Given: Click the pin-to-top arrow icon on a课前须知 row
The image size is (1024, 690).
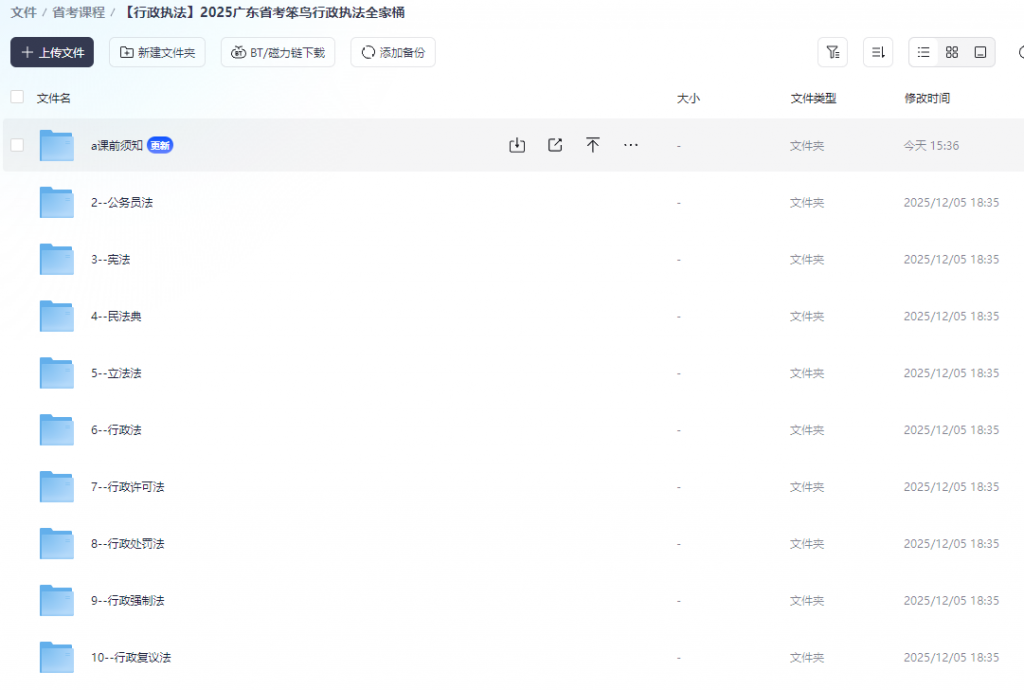Looking at the screenshot, I should pyautogui.click(x=593, y=145).
